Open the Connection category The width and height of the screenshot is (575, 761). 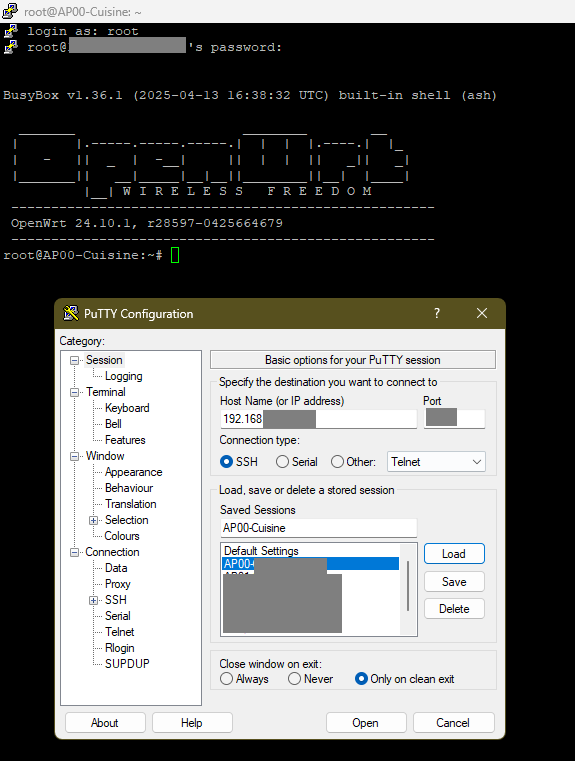[x=112, y=552]
